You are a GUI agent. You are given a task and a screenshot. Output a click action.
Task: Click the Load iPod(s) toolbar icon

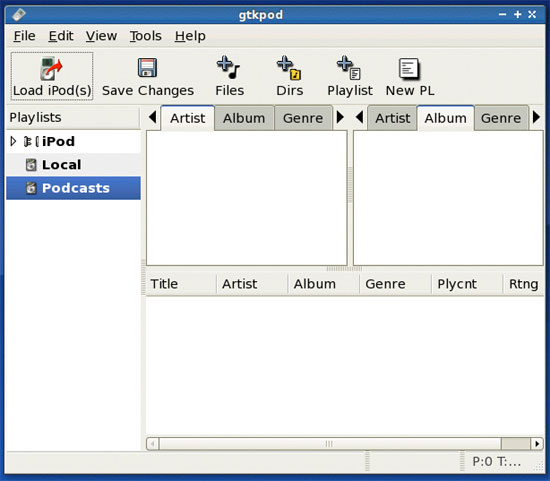[x=51, y=69]
